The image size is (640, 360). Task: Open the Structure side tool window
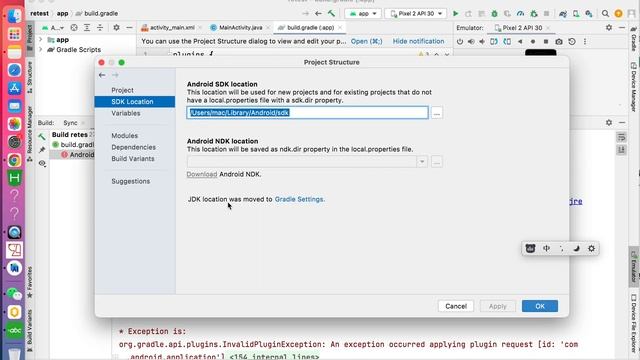pyautogui.click(x=30, y=77)
